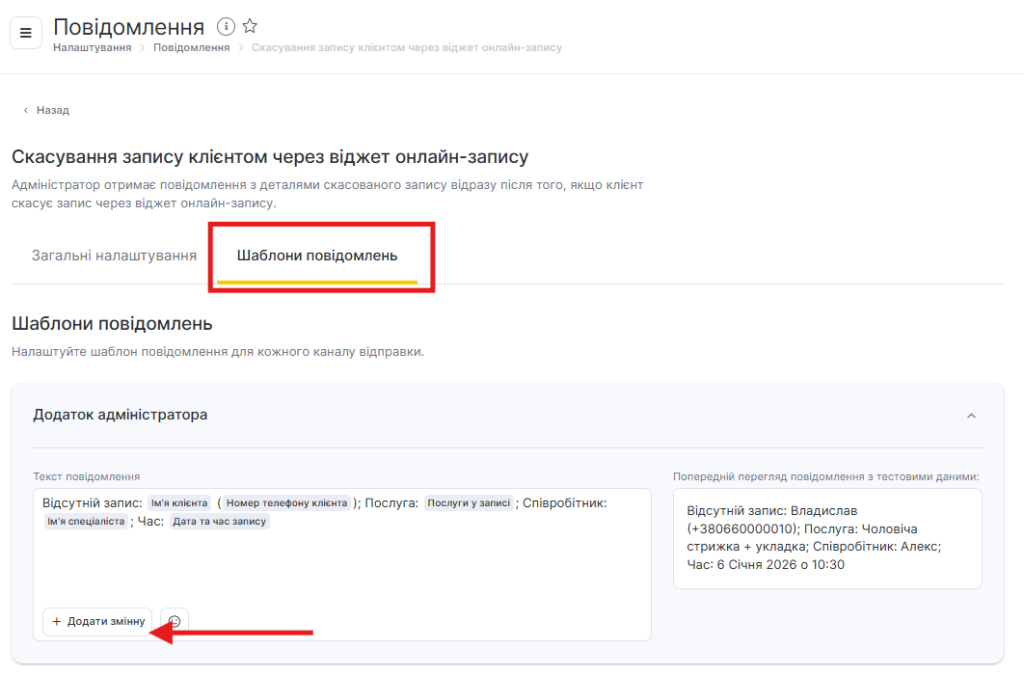Mark page as favorite with star icon

point(250,26)
